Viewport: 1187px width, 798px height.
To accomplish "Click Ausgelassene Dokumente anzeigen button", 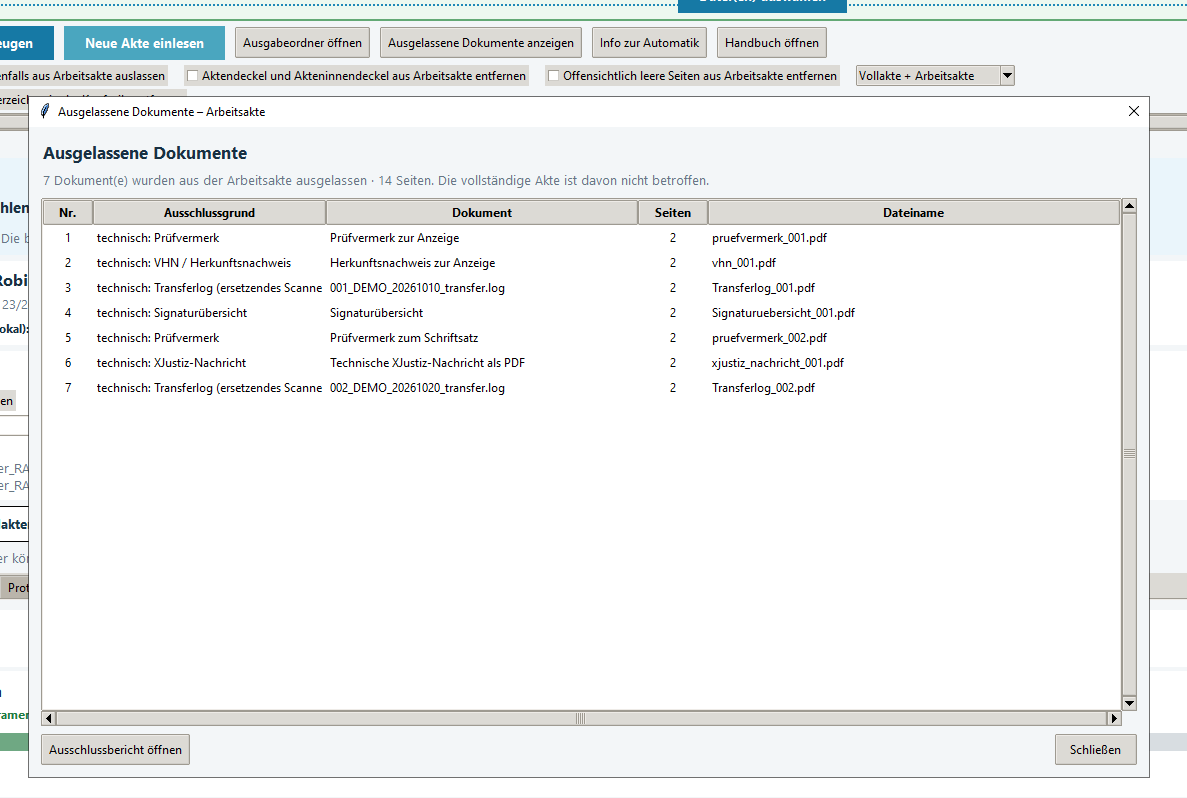I will tap(481, 43).
